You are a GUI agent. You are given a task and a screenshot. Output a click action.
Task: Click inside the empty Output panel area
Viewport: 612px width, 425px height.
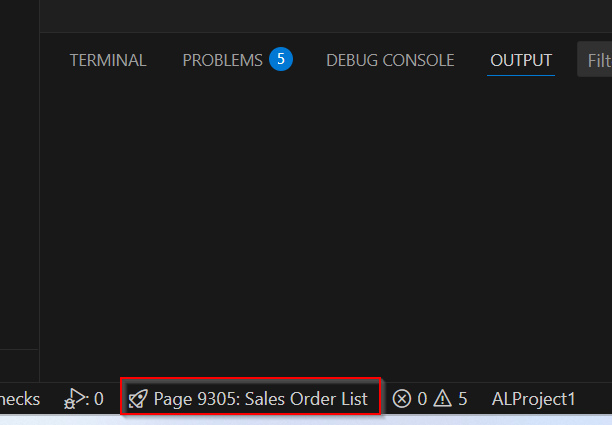click(x=320, y=230)
